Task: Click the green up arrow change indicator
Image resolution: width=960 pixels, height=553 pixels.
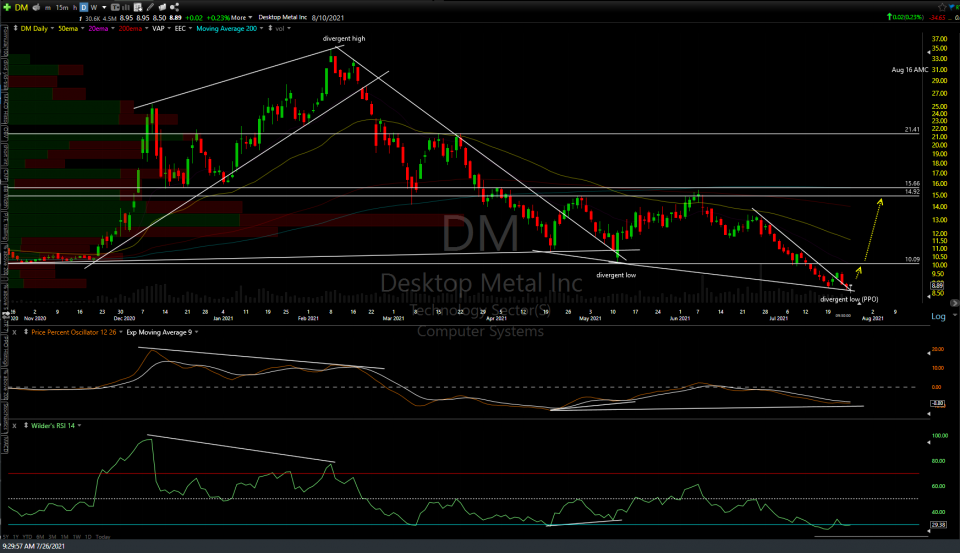Action: coord(889,17)
